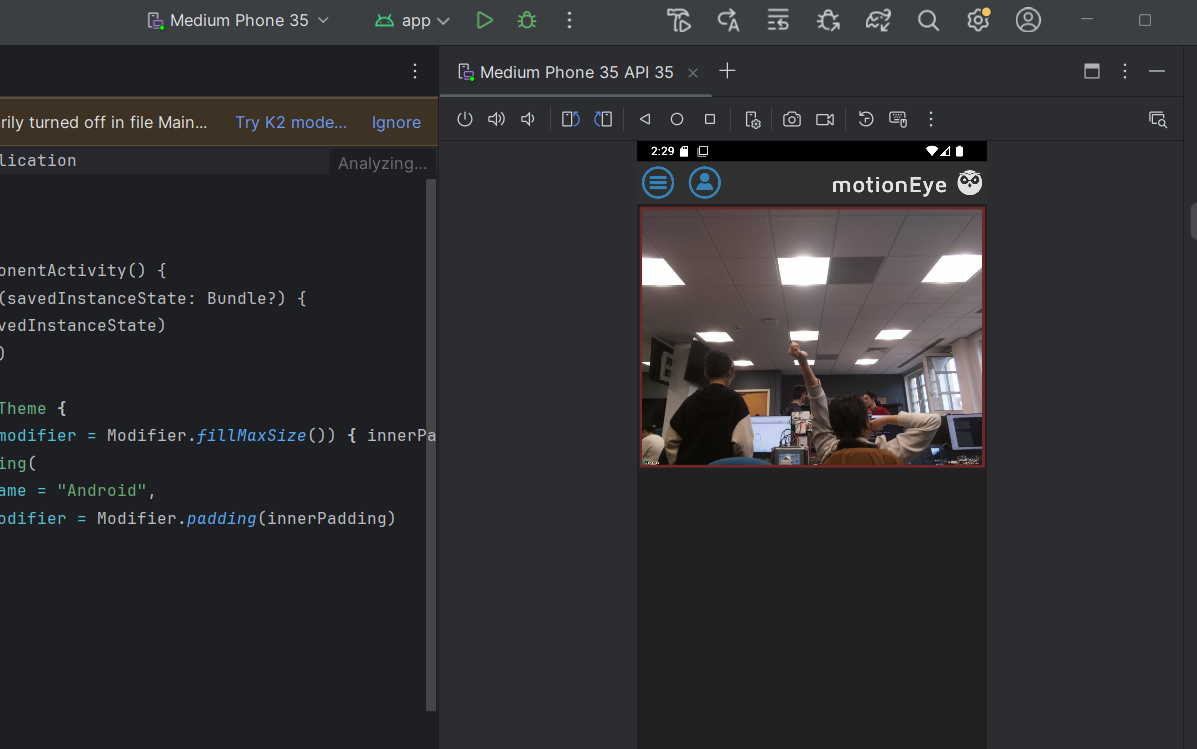1197x749 pixels.
Task: Open Search Everywhere magnifier
Action: (928, 21)
